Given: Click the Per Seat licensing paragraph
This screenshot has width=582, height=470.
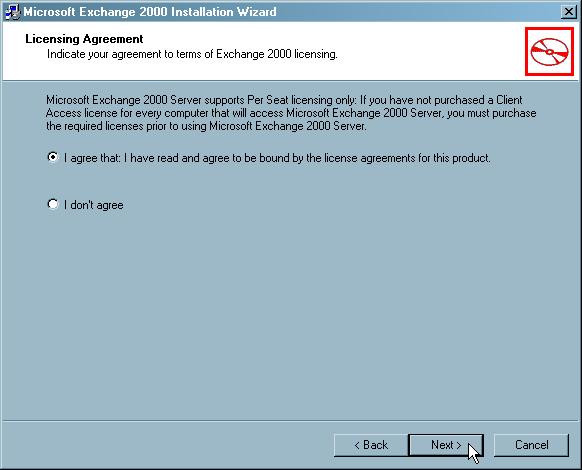Looking at the screenshot, I should click(x=291, y=113).
